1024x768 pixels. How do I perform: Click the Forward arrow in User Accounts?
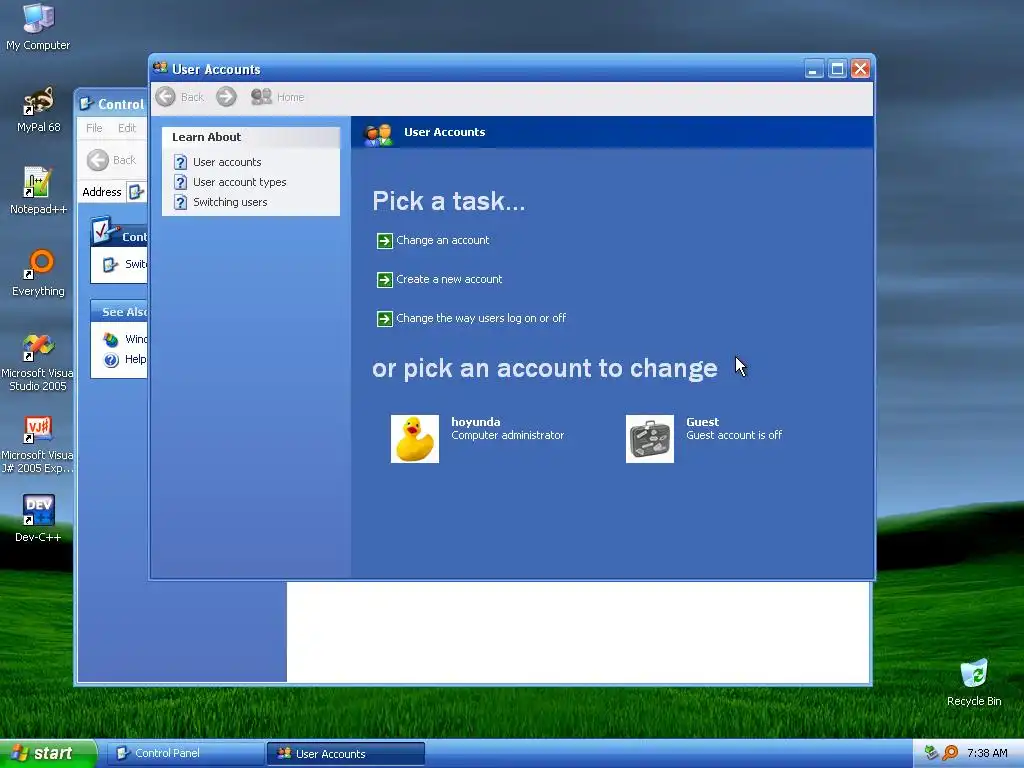[226, 97]
